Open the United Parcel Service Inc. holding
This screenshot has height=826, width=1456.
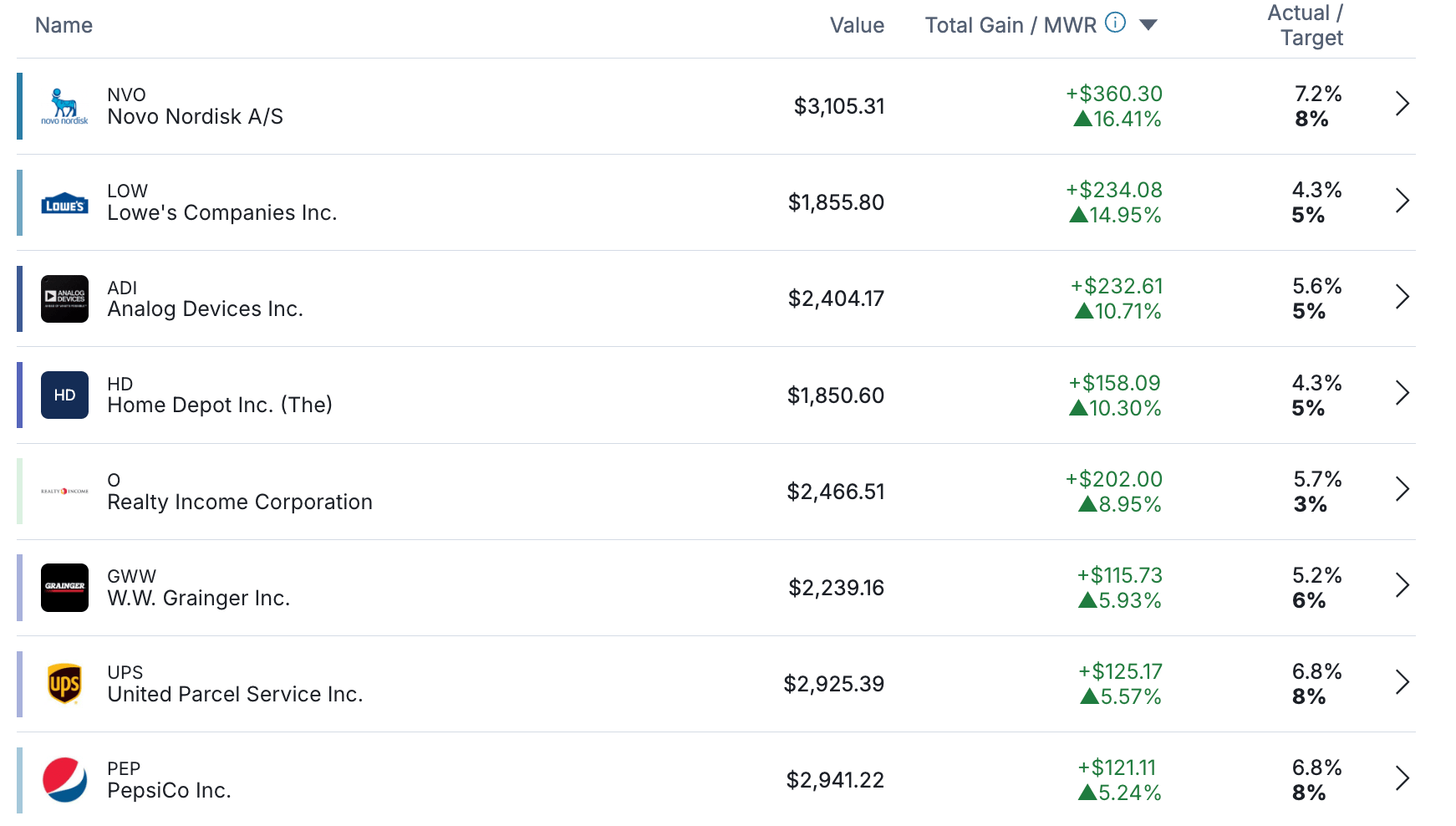pyautogui.click(x=235, y=694)
